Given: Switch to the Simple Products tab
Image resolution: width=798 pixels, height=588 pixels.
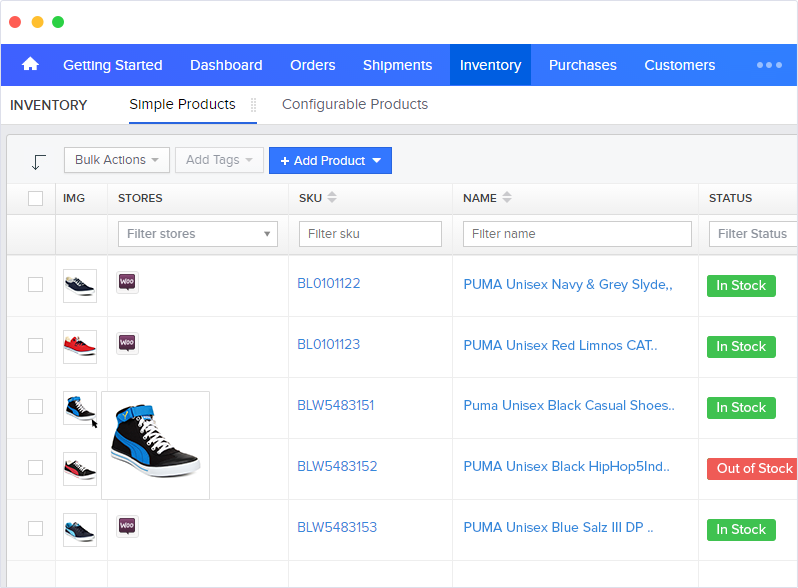Looking at the screenshot, I should coord(182,104).
